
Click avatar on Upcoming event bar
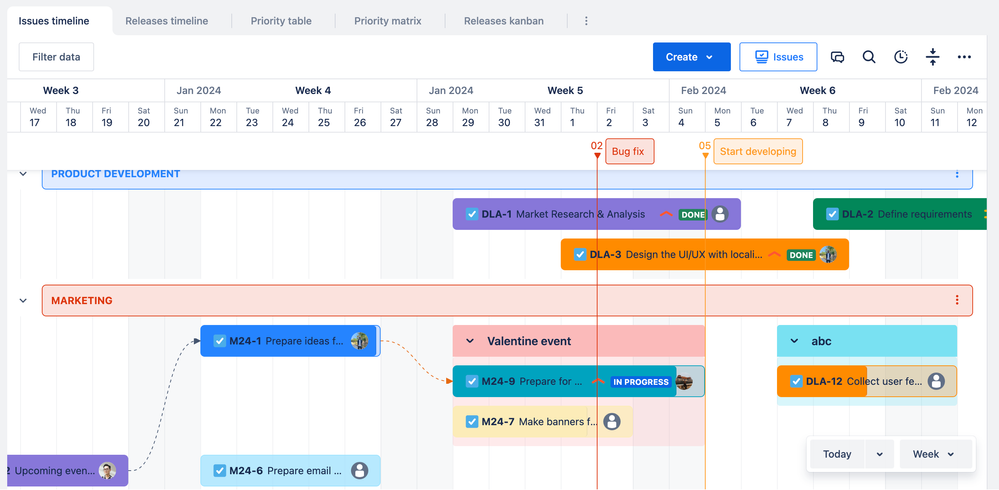[x=107, y=471]
